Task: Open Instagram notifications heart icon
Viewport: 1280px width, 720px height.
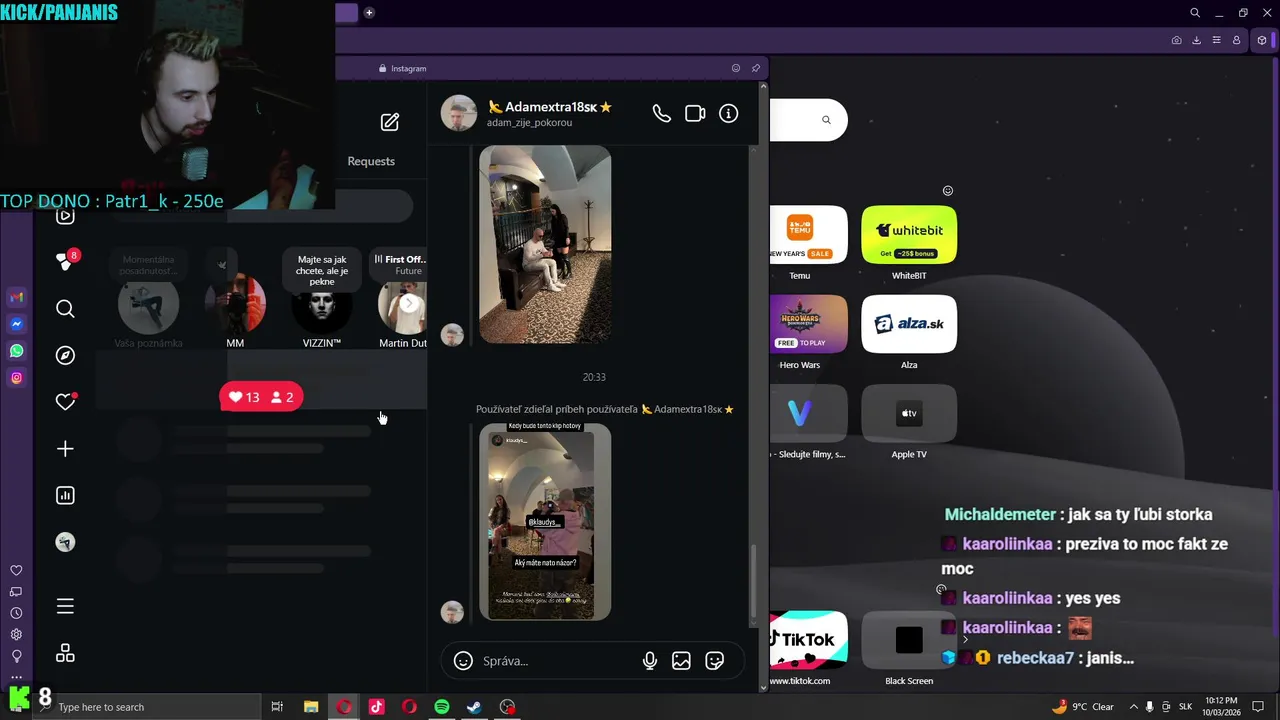Action: coord(65,402)
